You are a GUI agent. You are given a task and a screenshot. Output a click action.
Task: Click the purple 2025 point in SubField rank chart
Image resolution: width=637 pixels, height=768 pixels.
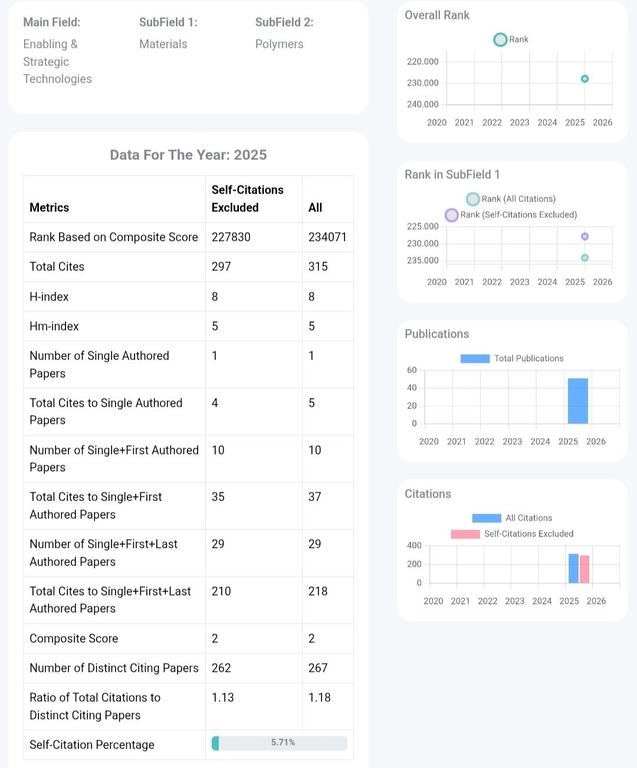click(x=585, y=237)
